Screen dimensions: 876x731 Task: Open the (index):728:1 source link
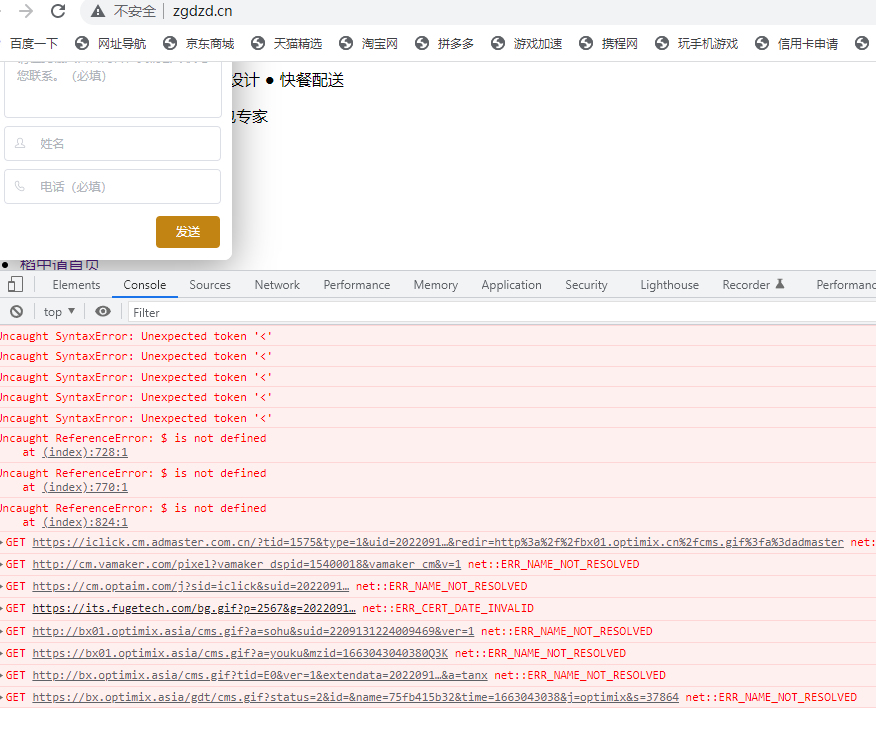pos(85,452)
